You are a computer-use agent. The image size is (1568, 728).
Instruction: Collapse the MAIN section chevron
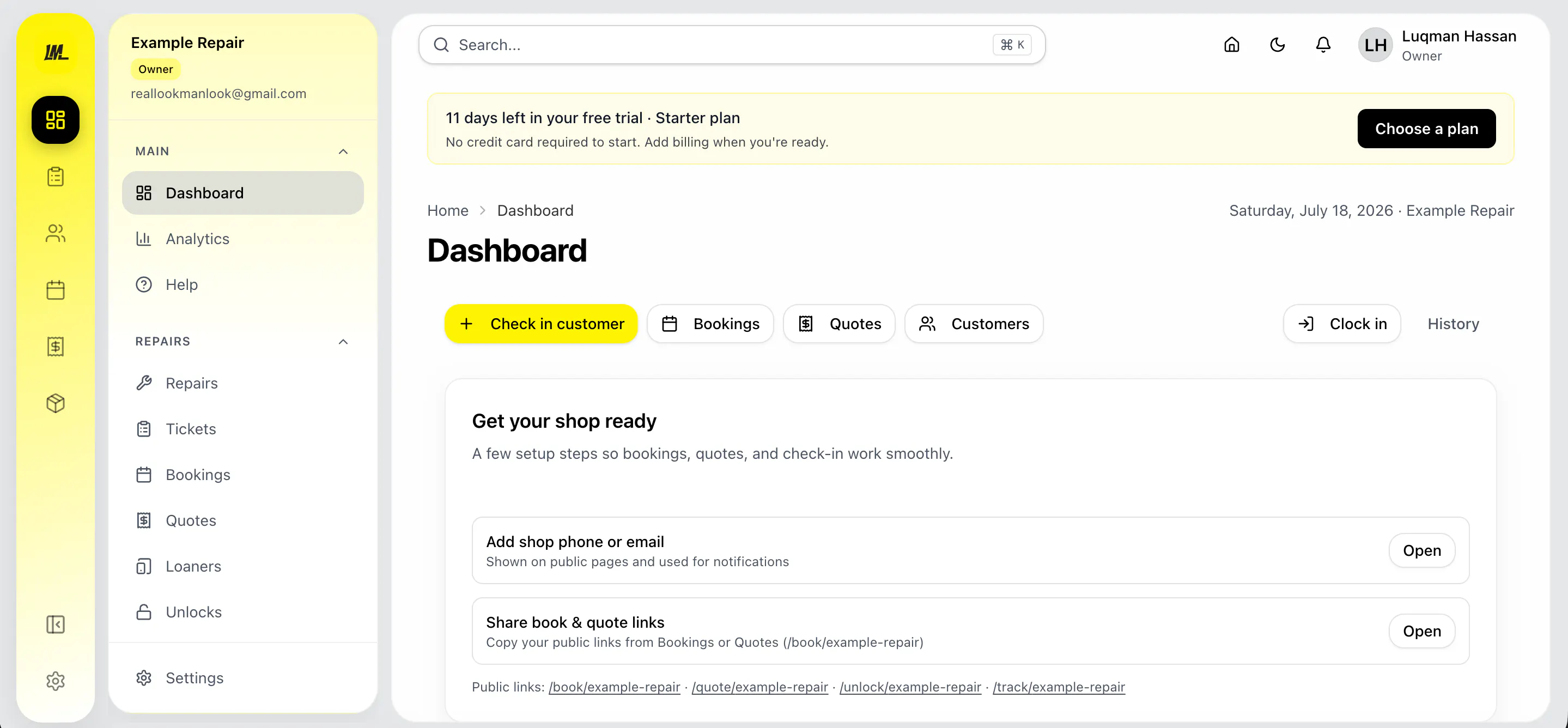(x=343, y=151)
